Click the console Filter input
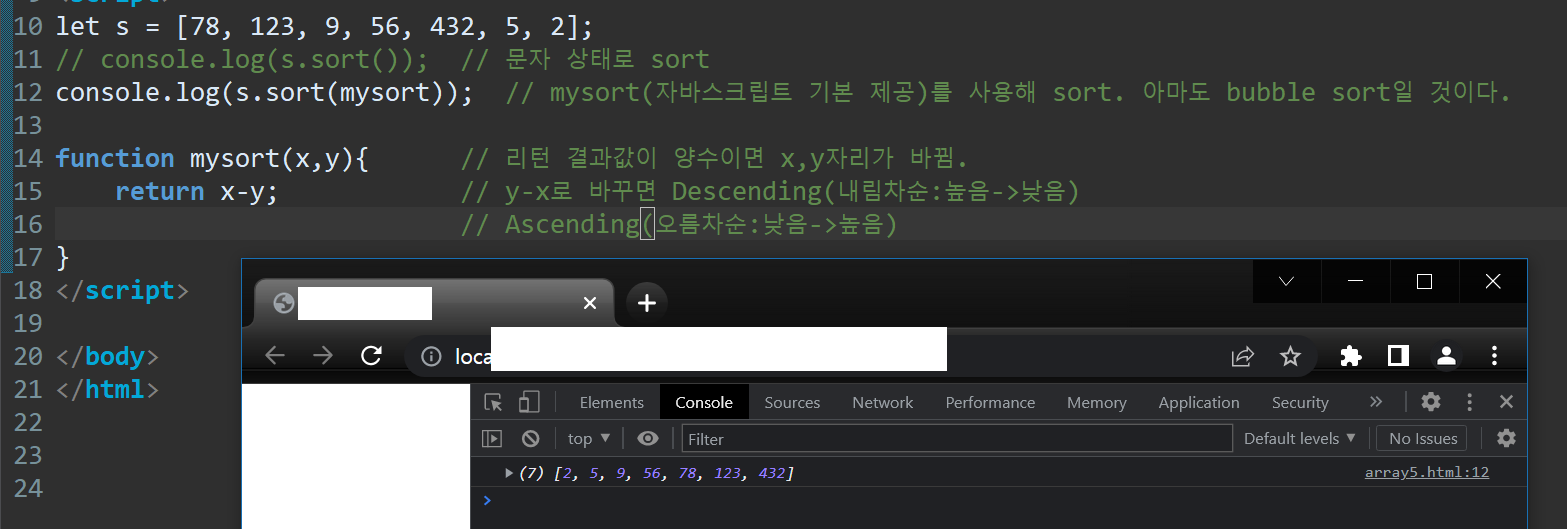The image size is (1567, 529). point(957,438)
